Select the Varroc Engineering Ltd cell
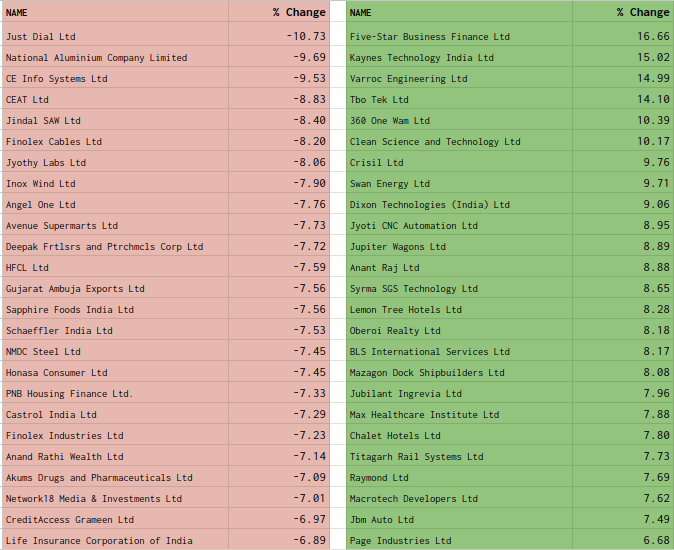Image resolution: width=674 pixels, height=550 pixels. [x=459, y=78]
